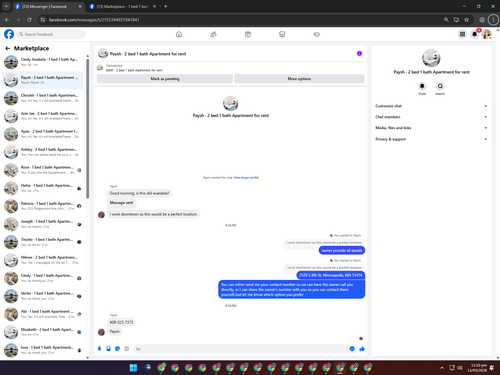Click the conversation list scrollbar
Screen dimensions: 500x375
88,128
